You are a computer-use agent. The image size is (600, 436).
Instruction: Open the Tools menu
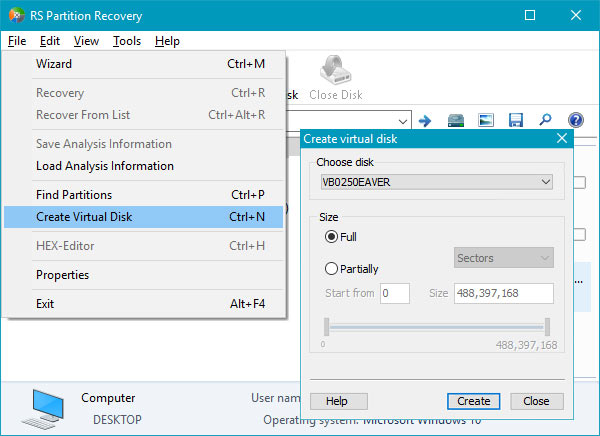[x=127, y=41]
